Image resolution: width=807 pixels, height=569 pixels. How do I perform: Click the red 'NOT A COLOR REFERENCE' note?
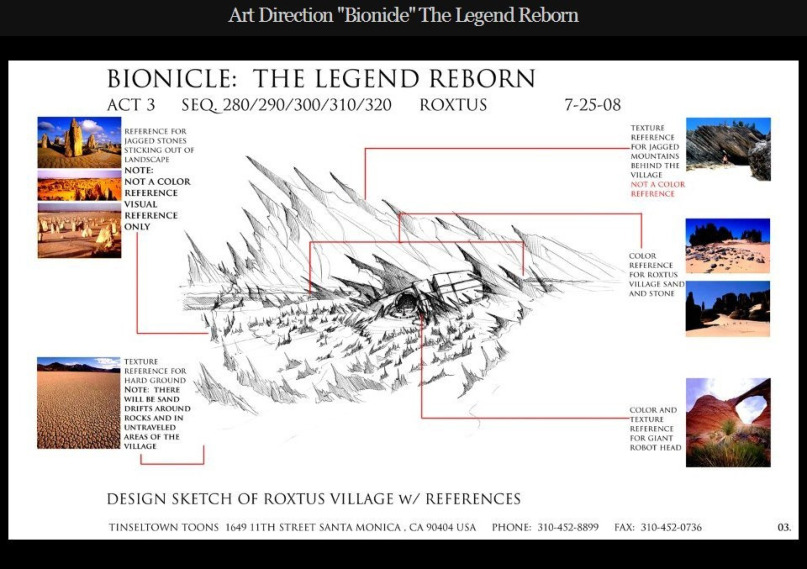coord(658,189)
